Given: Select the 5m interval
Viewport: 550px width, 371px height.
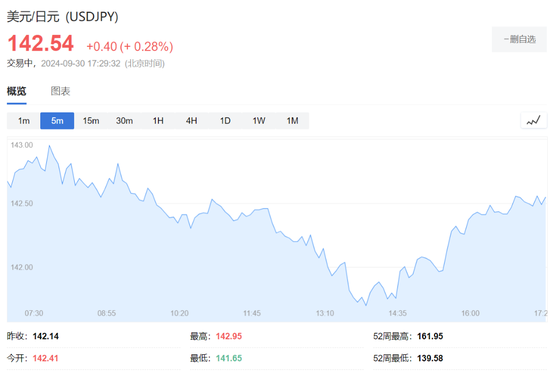Looking at the screenshot, I should [x=57, y=121].
